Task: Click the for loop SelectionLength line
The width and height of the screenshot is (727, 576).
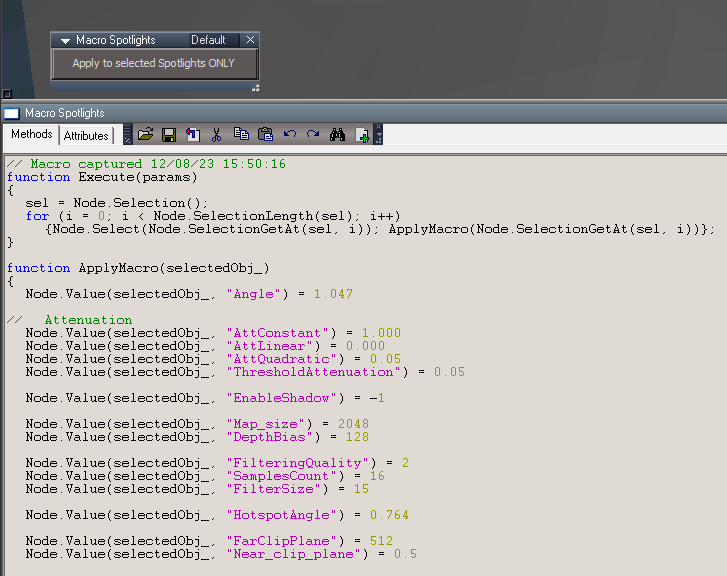Action: pos(213,216)
